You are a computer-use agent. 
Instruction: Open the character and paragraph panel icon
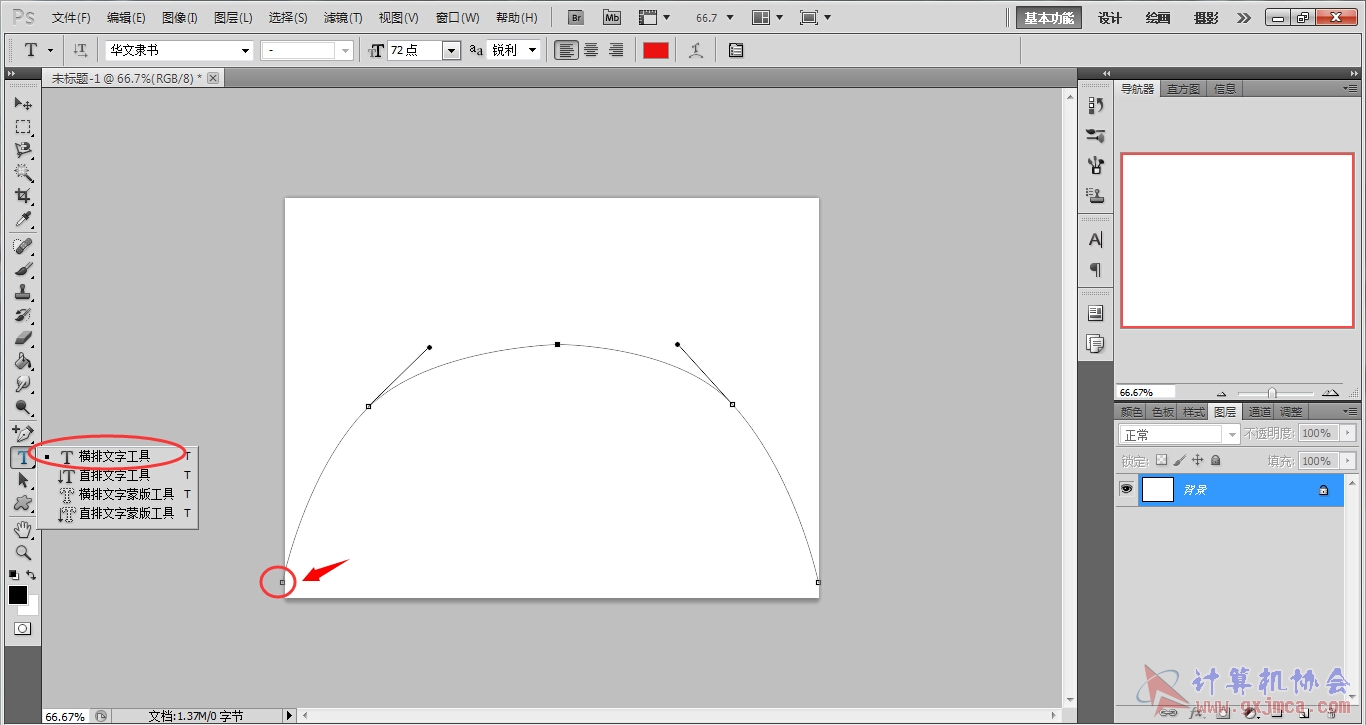(736, 50)
